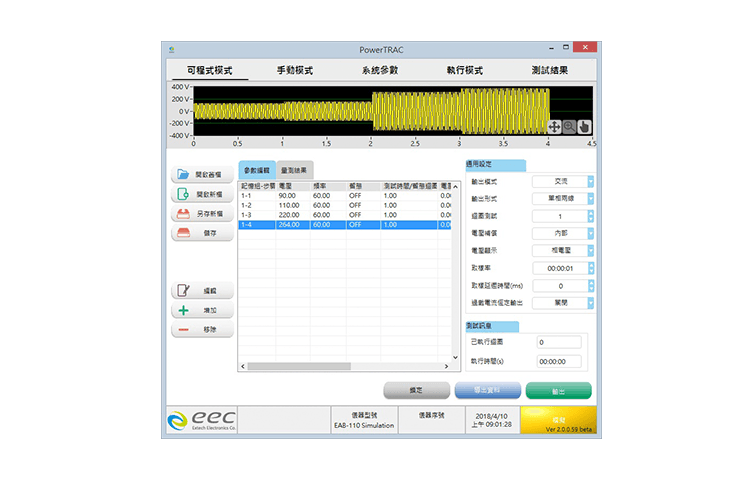The width and height of the screenshot is (732, 480).
Task: Open the 測試結果 tab
Action: tap(549, 71)
